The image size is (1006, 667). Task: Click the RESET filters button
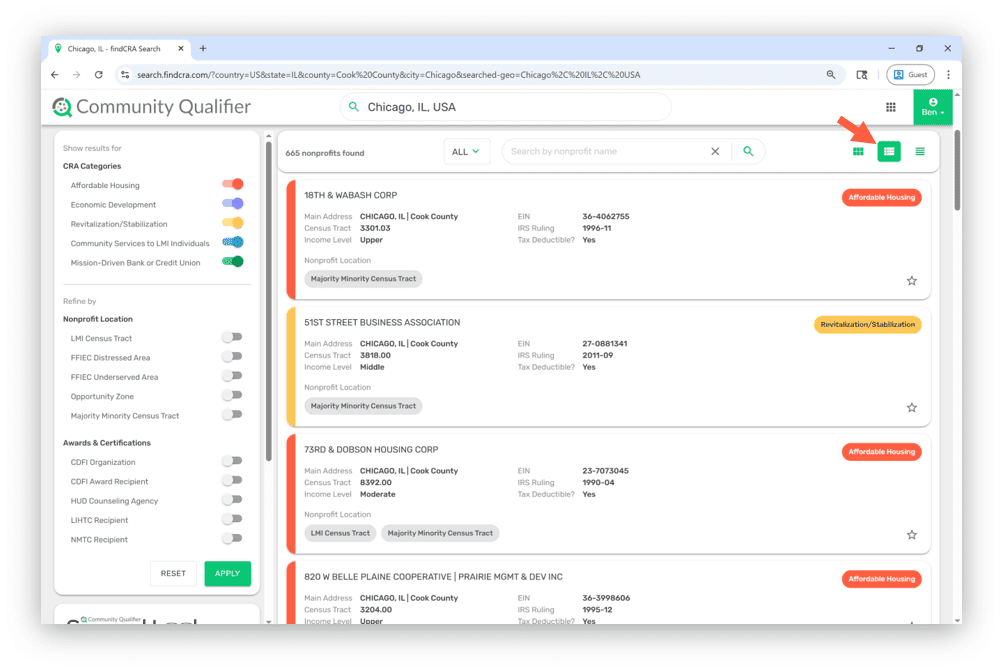click(173, 573)
